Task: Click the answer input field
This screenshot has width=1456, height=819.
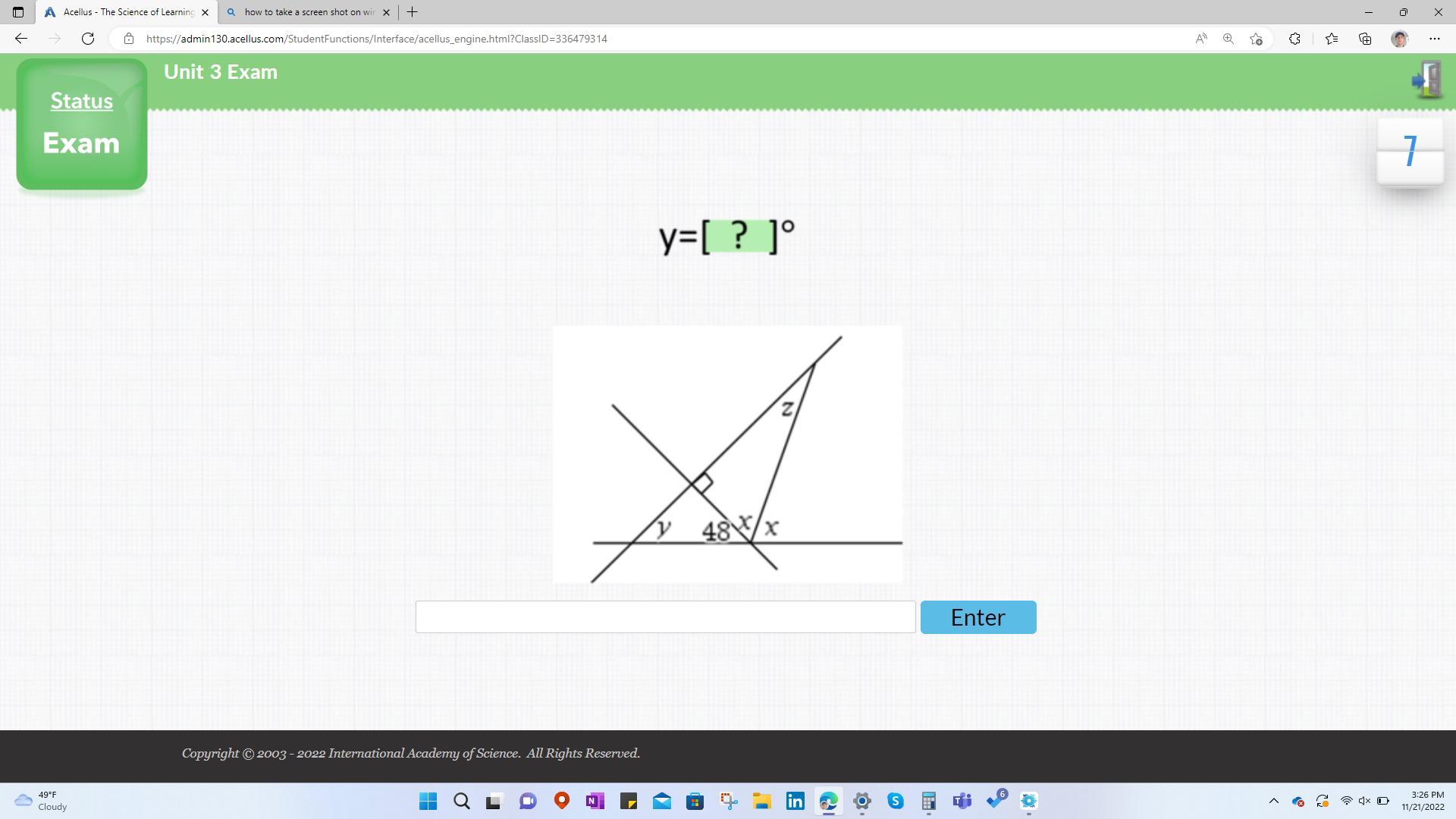Action: pos(665,617)
